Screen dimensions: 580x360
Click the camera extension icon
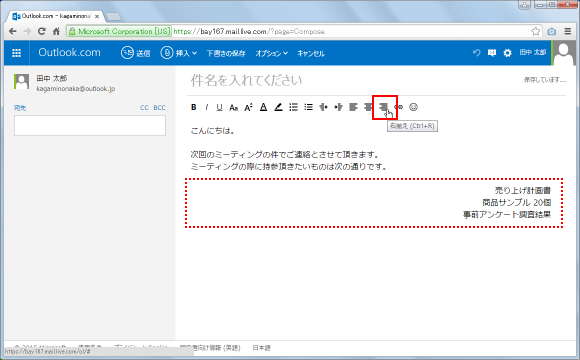(552, 31)
